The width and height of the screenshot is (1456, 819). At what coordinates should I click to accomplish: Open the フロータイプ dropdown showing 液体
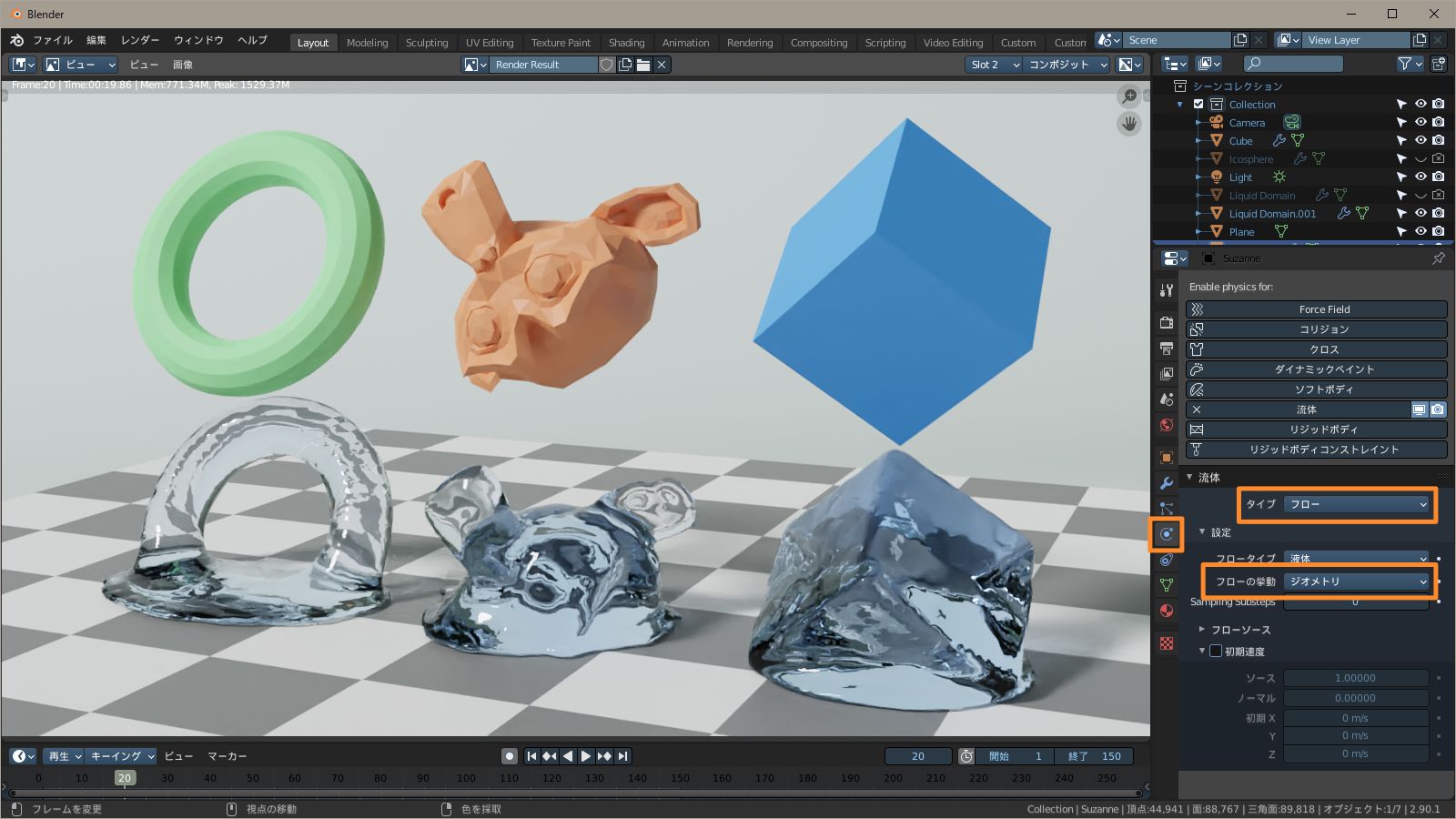(1358, 558)
